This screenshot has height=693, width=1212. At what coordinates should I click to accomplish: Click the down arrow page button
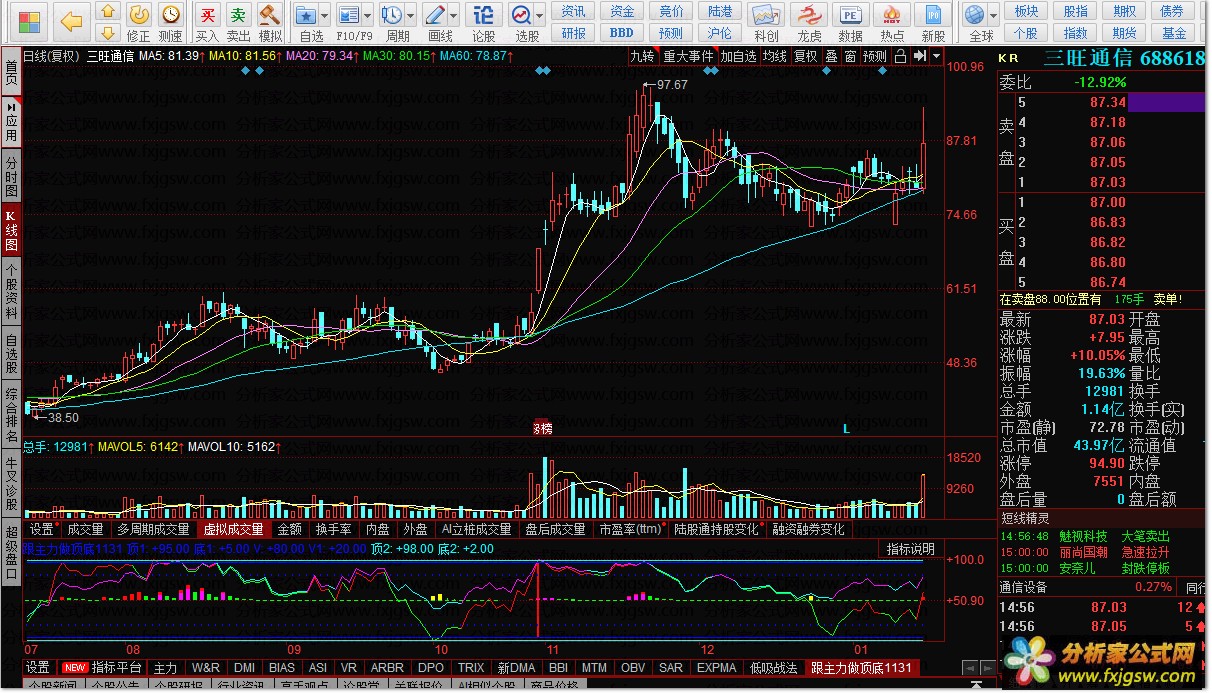pyautogui.click(x=109, y=33)
